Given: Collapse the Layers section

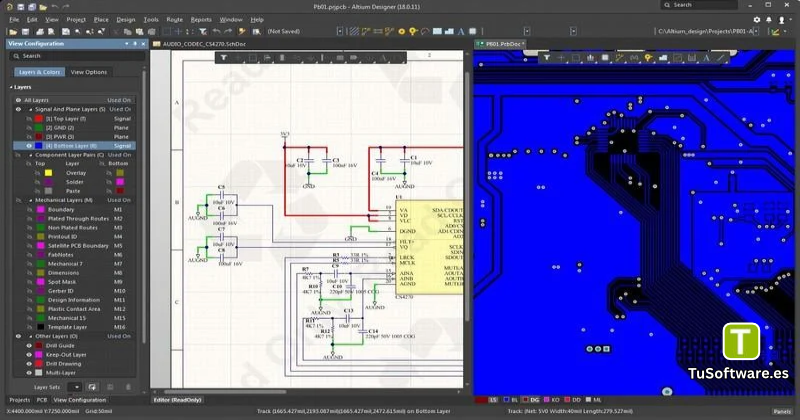Looking at the screenshot, I should pos(11,87).
